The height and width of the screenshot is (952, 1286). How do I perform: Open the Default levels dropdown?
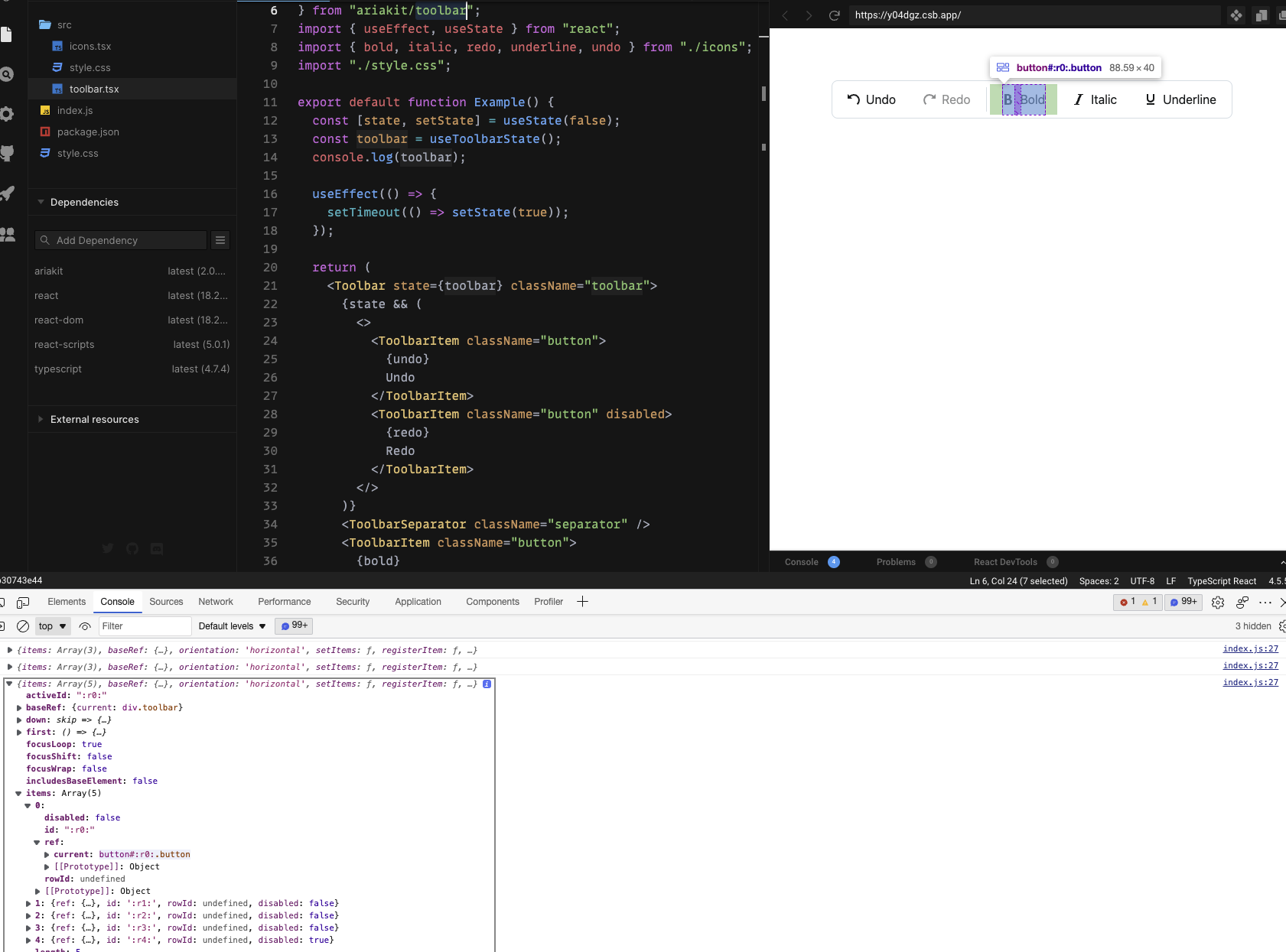click(x=230, y=625)
